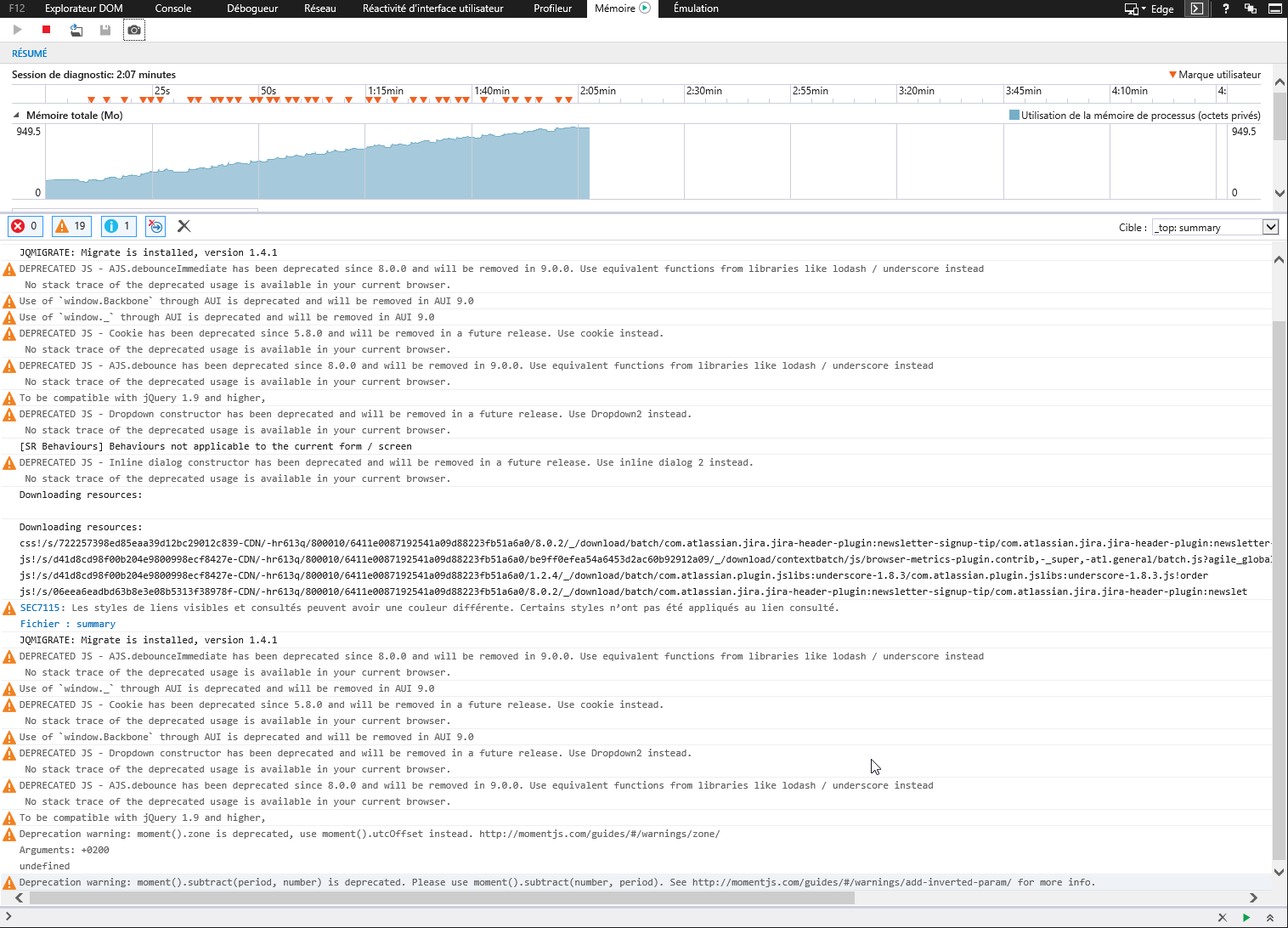Open the Console tab
This screenshot has width=1288, height=928.
[173, 8]
